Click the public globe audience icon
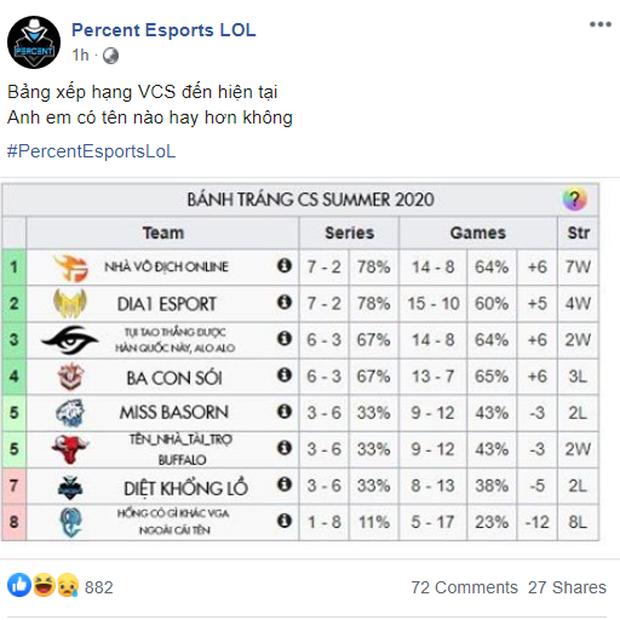Screen dimensions: 620x620 click(111, 56)
